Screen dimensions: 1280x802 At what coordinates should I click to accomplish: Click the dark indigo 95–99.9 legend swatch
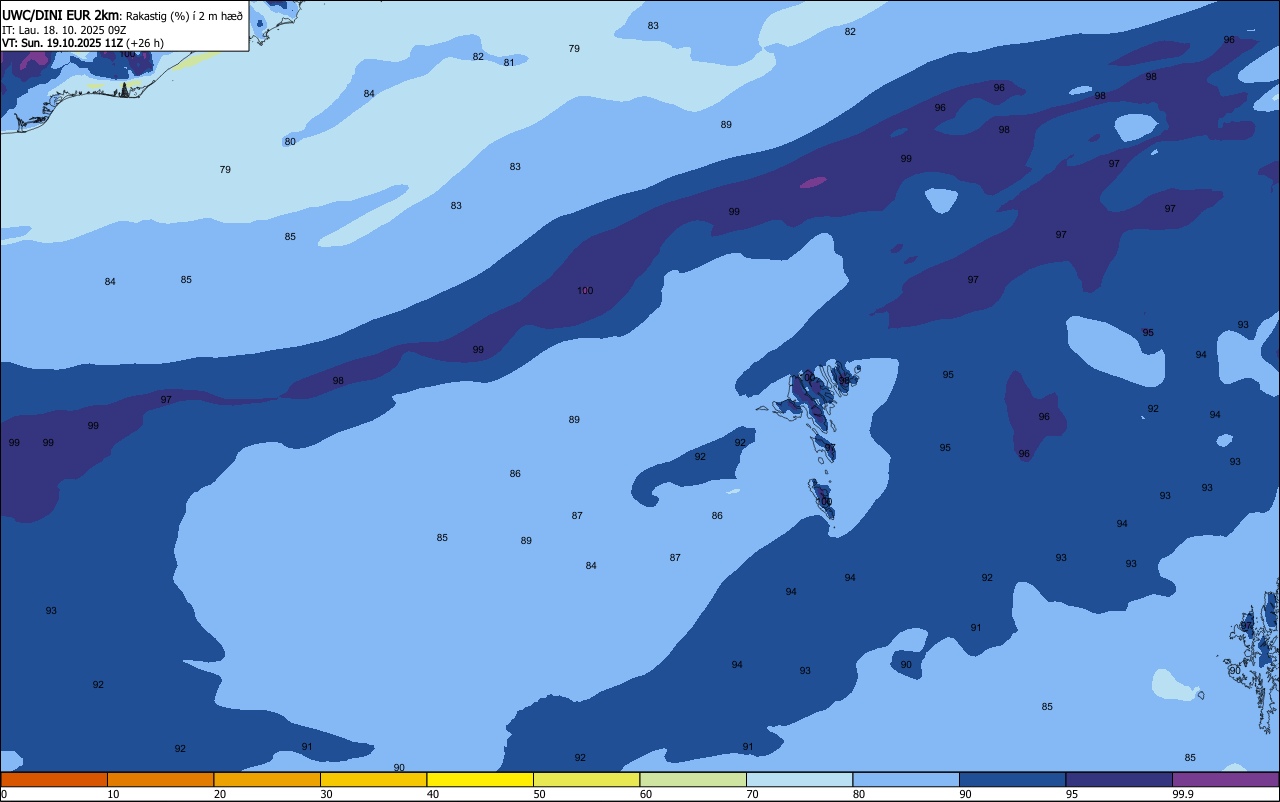[1119, 779]
